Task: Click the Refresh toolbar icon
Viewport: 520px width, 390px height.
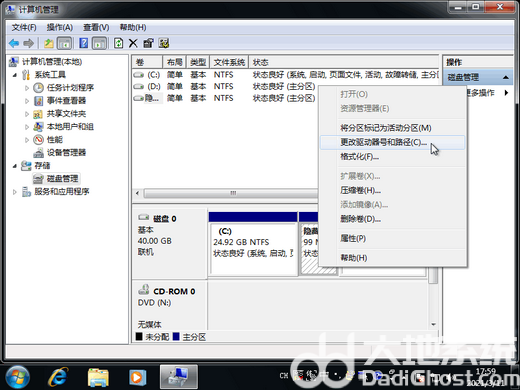Action: (x=118, y=43)
